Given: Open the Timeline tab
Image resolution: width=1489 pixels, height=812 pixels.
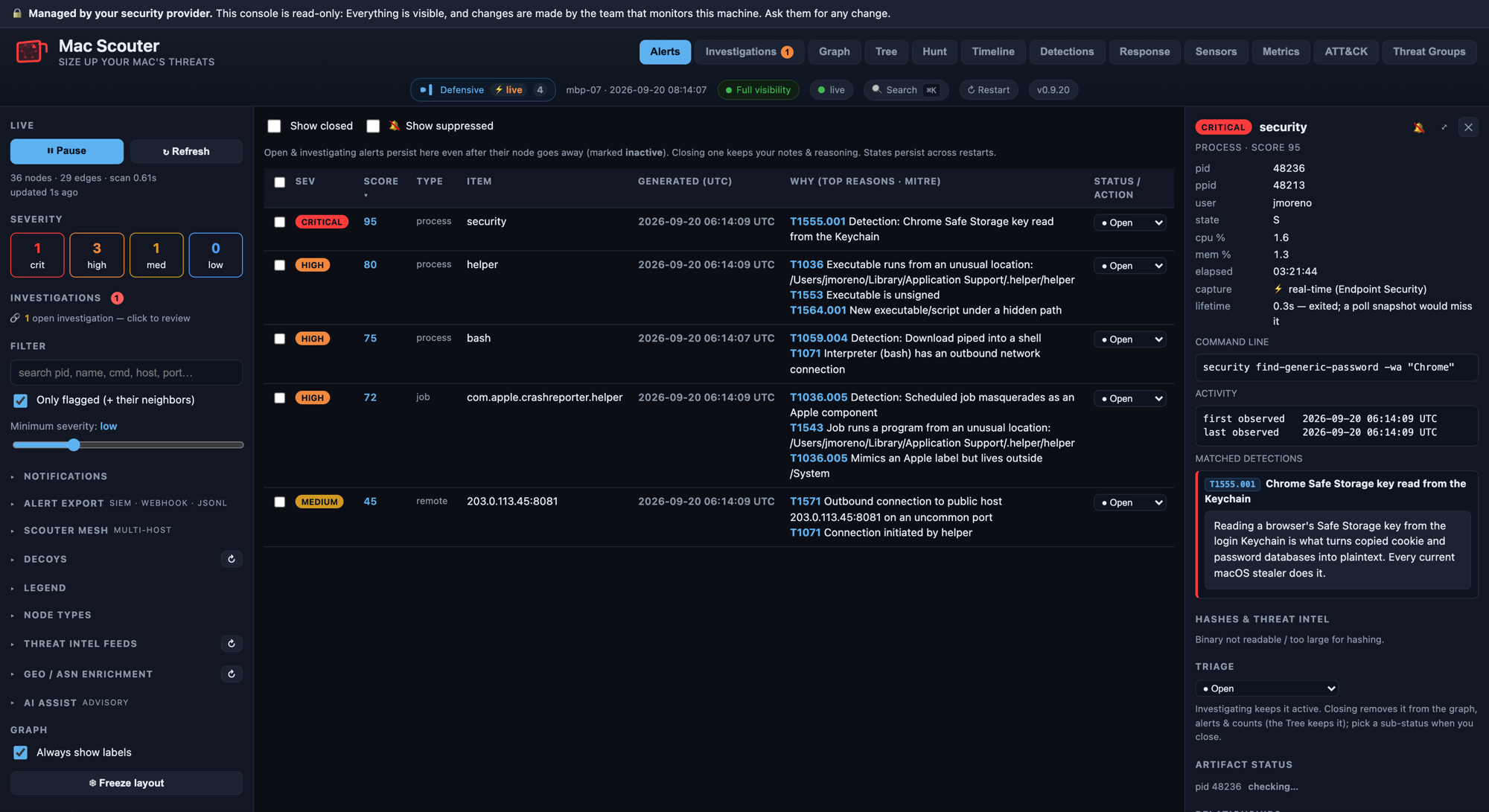Looking at the screenshot, I should click(992, 51).
